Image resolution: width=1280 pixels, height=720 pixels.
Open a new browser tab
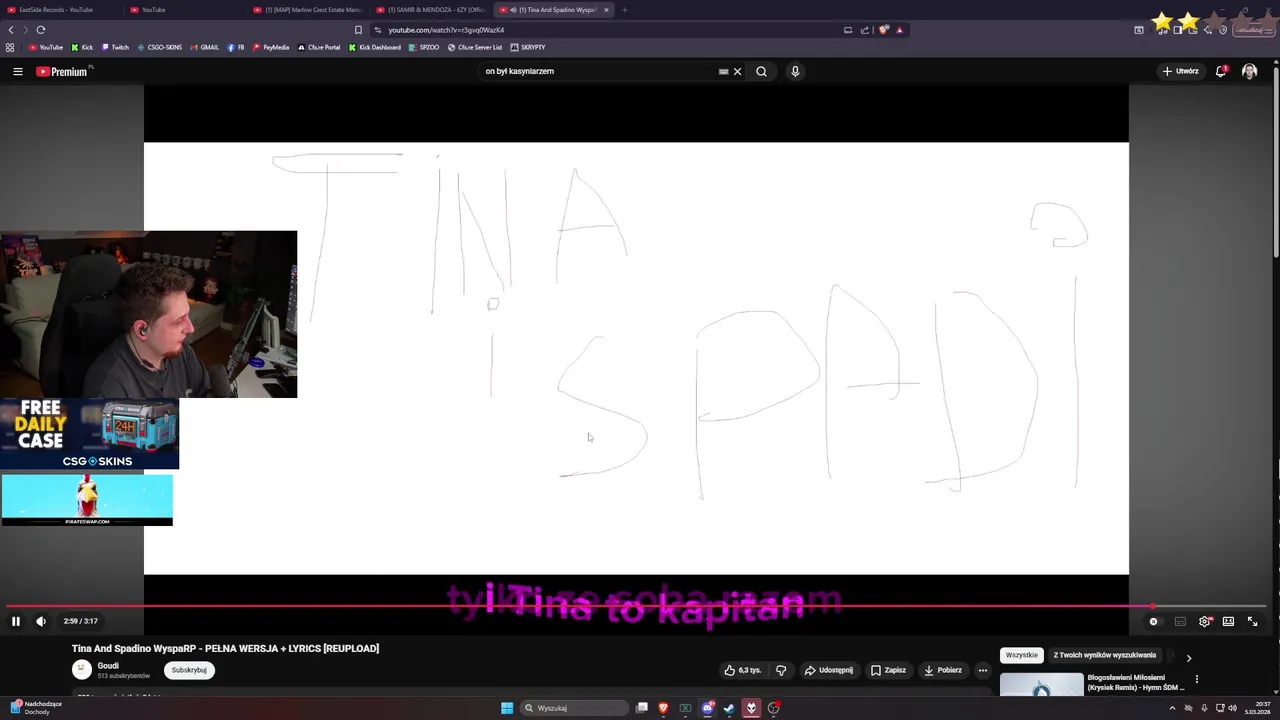[624, 10]
